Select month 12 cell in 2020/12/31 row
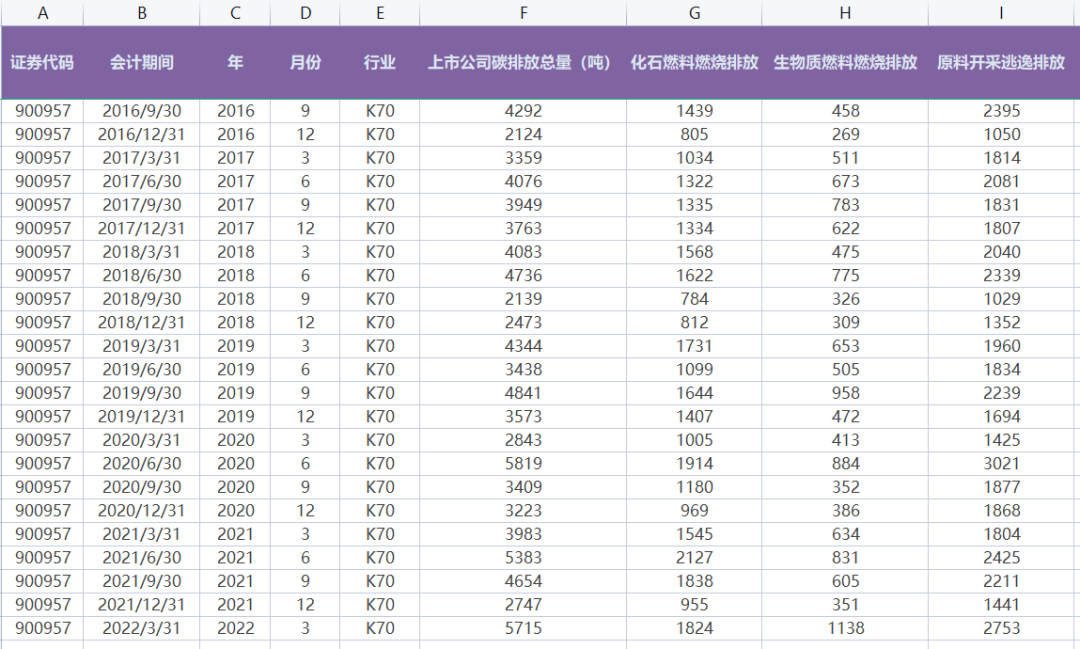Viewport: 1080px width, 649px height. coord(305,511)
